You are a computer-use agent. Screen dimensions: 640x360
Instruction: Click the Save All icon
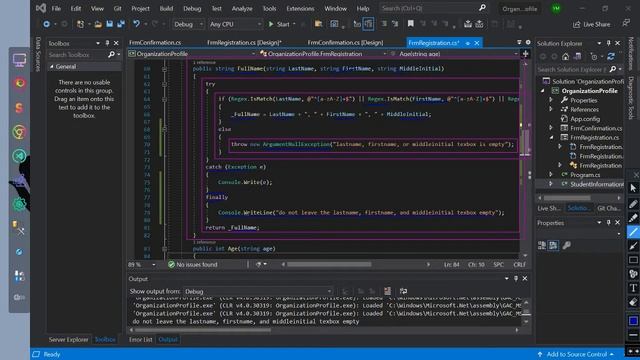[x=121, y=24]
